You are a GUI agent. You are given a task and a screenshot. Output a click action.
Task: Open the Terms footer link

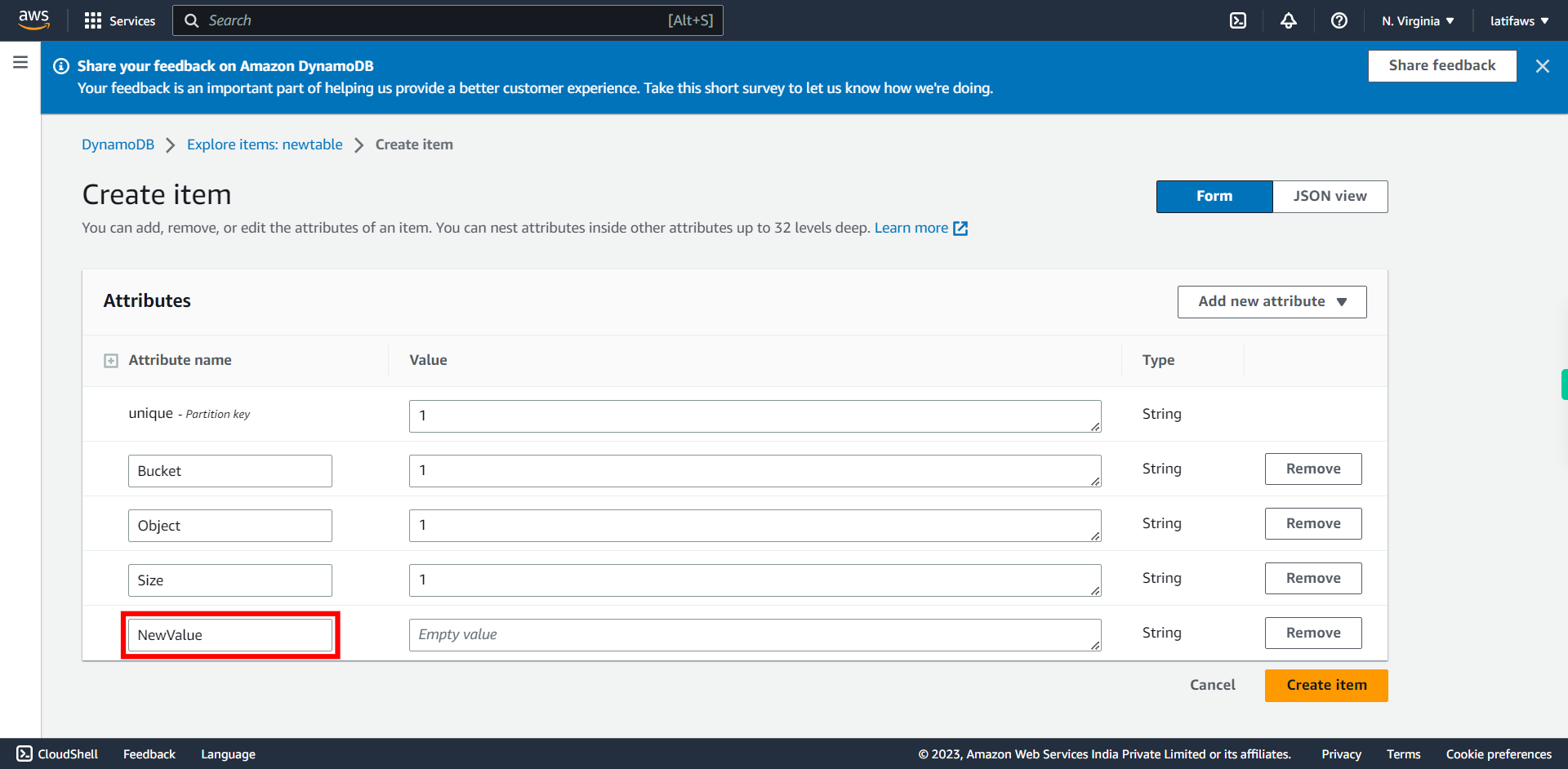pos(1403,754)
